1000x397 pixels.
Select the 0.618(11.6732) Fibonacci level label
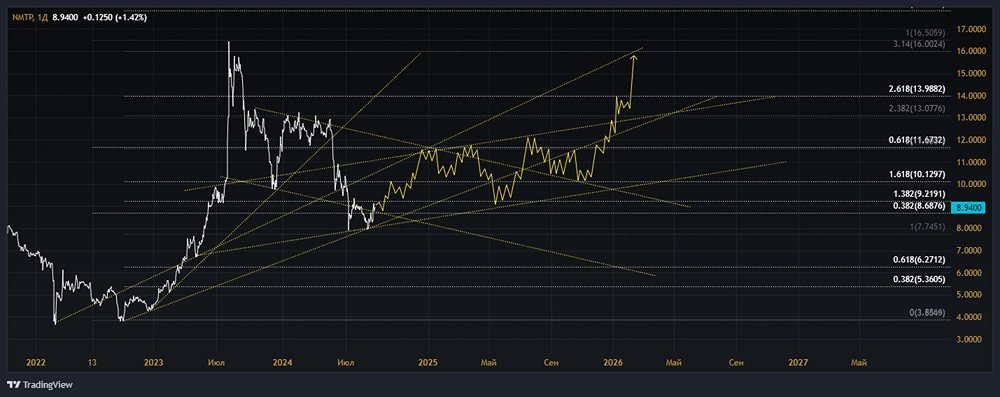pyautogui.click(x=916, y=140)
